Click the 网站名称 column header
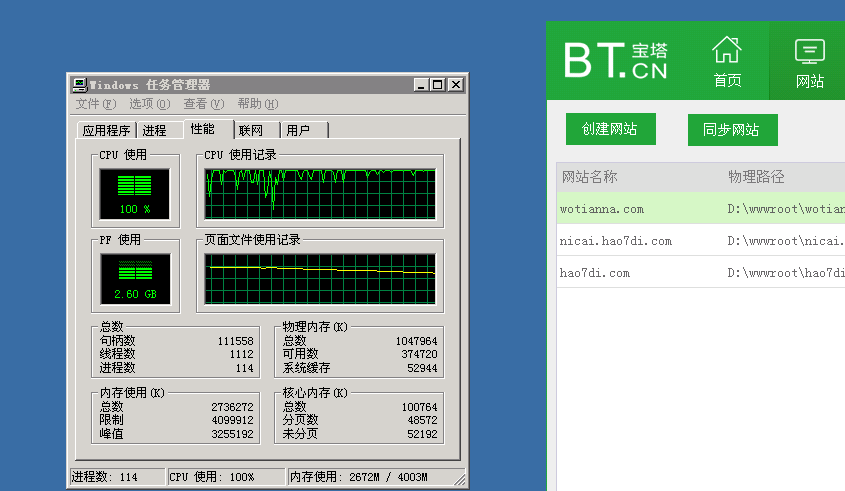Viewport: 845px width, 491px height. [x=590, y=177]
